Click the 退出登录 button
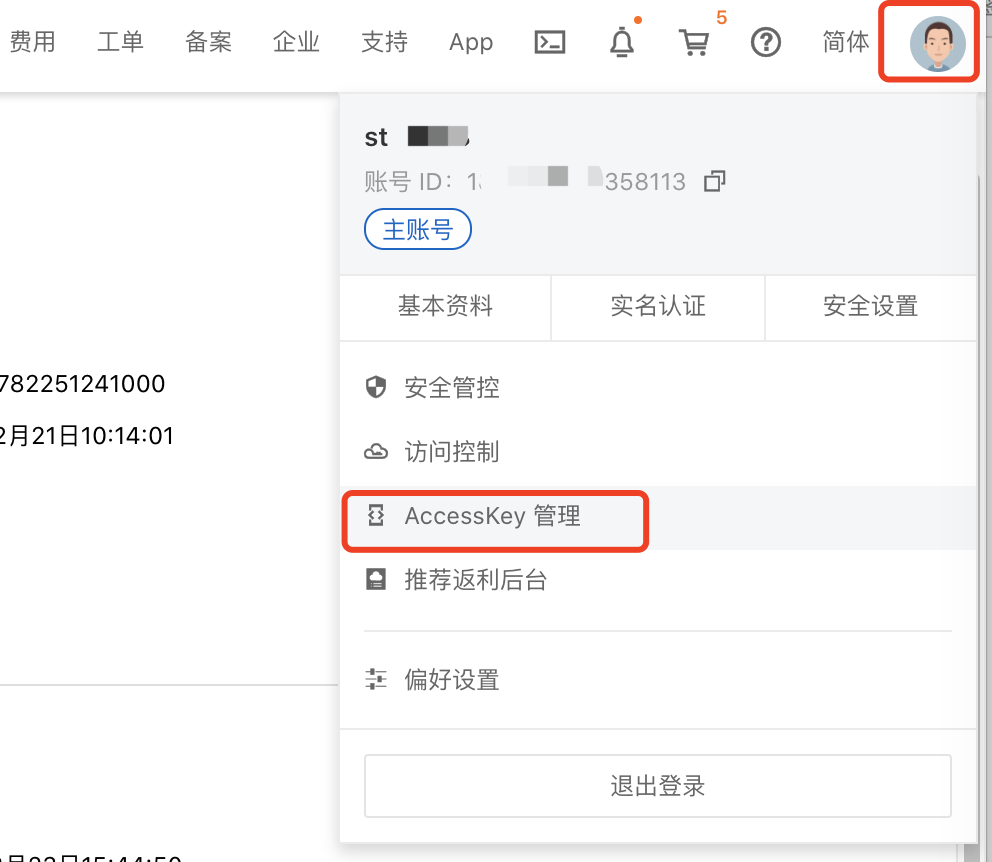Screen dimensions: 992x862 point(657,786)
